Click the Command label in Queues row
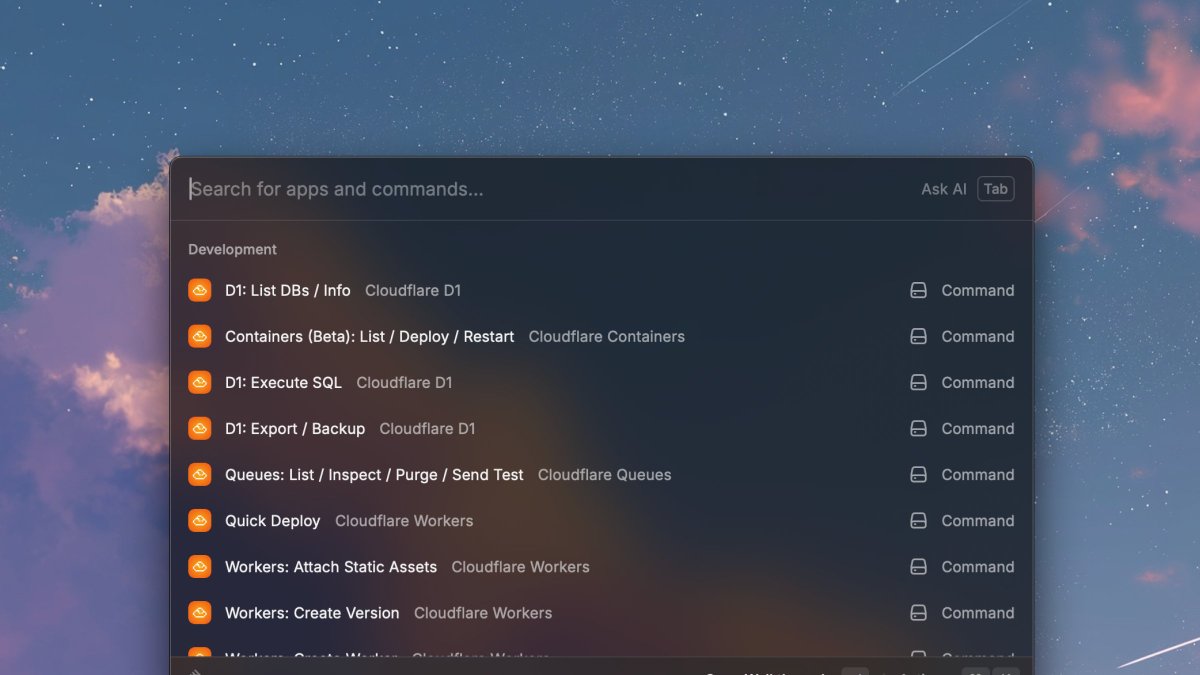 point(978,474)
